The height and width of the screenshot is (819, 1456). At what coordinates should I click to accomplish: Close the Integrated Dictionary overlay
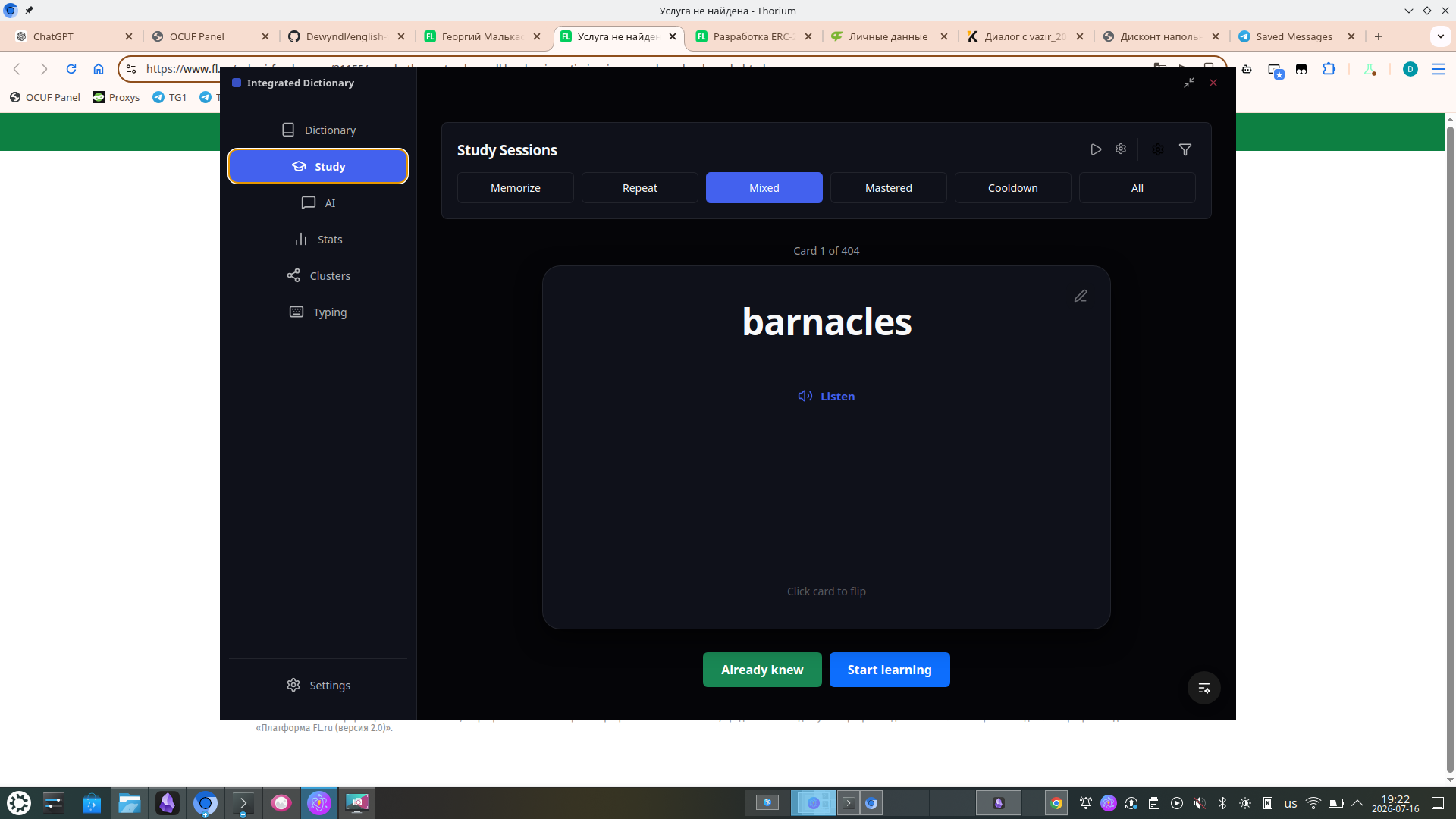[1213, 83]
